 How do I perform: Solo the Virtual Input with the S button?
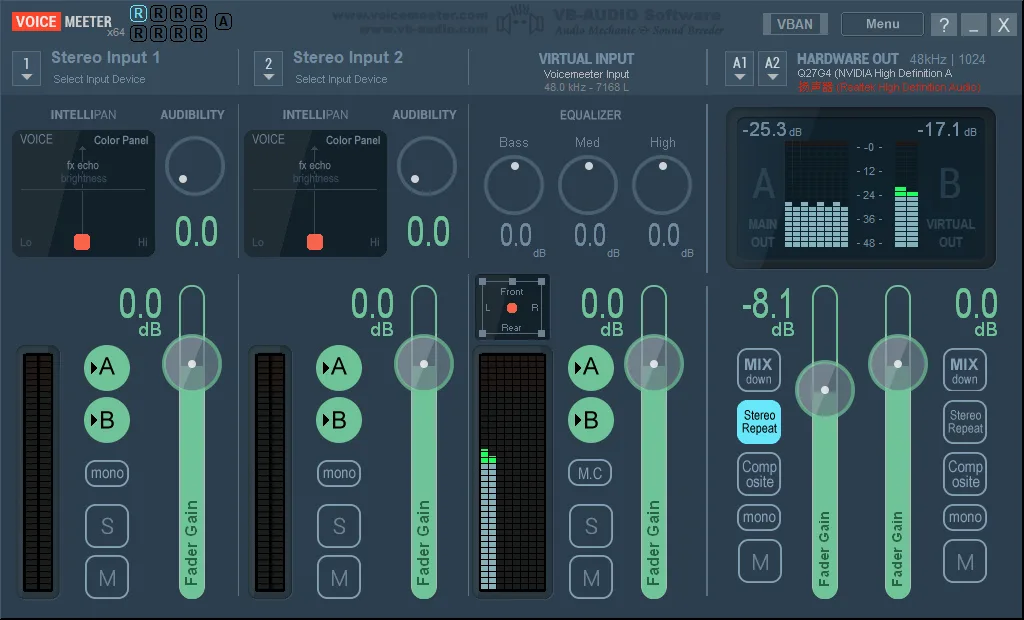591,526
